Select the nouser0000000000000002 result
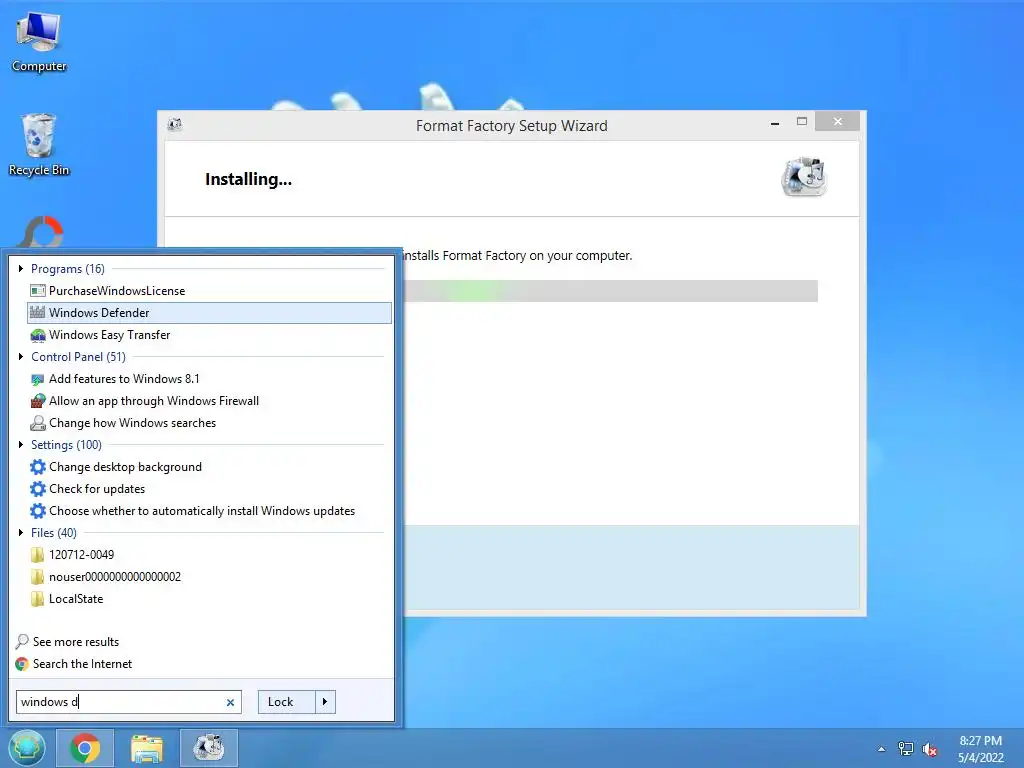Image resolution: width=1024 pixels, height=768 pixels. 115,577
